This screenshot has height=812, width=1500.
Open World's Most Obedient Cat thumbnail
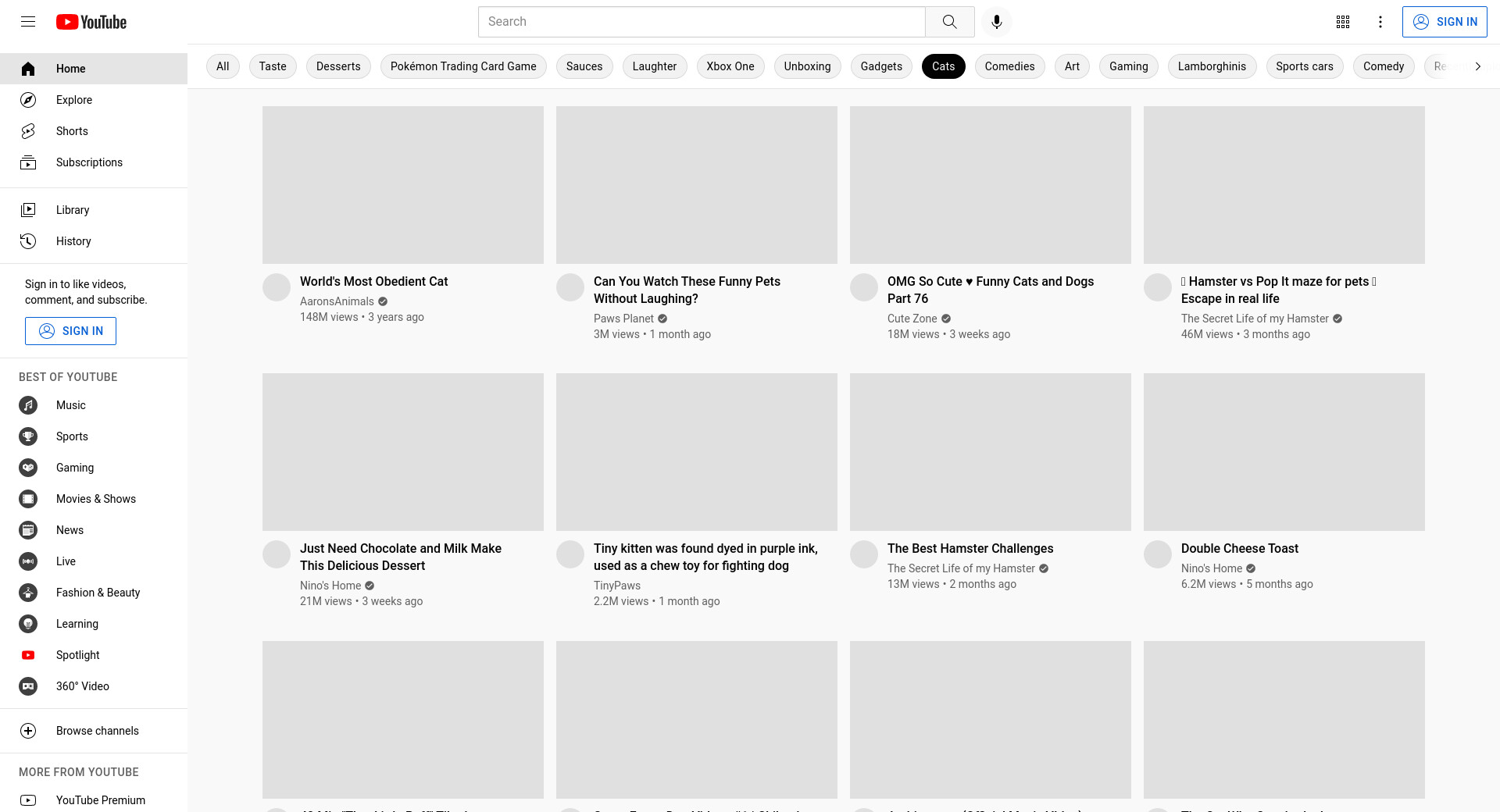point(403,185)
